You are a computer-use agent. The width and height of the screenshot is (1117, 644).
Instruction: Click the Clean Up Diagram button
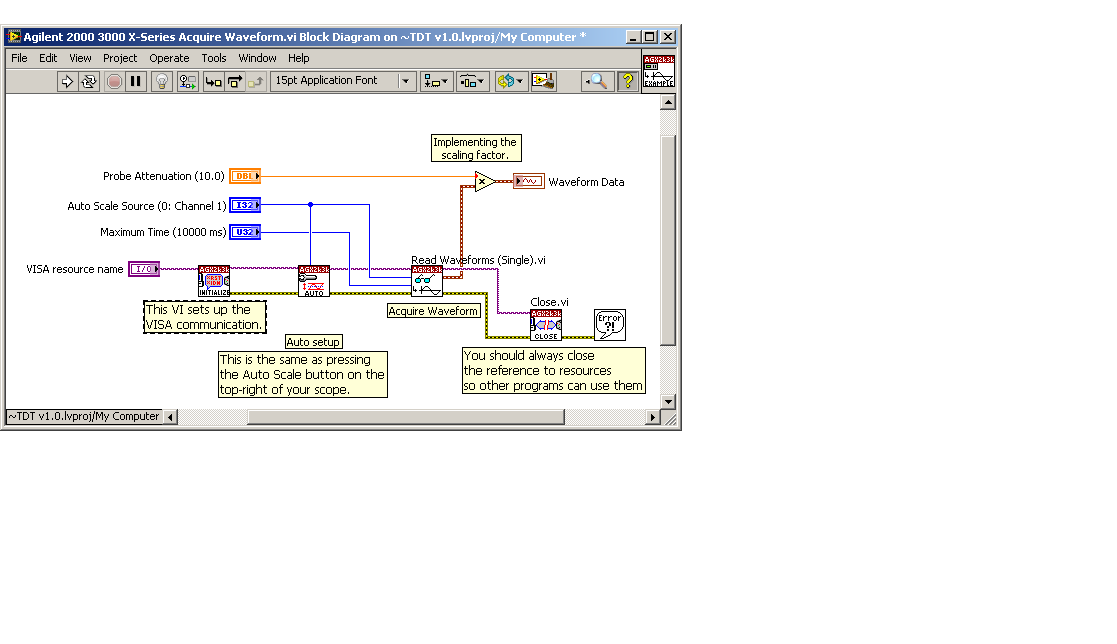pos(544,82)
